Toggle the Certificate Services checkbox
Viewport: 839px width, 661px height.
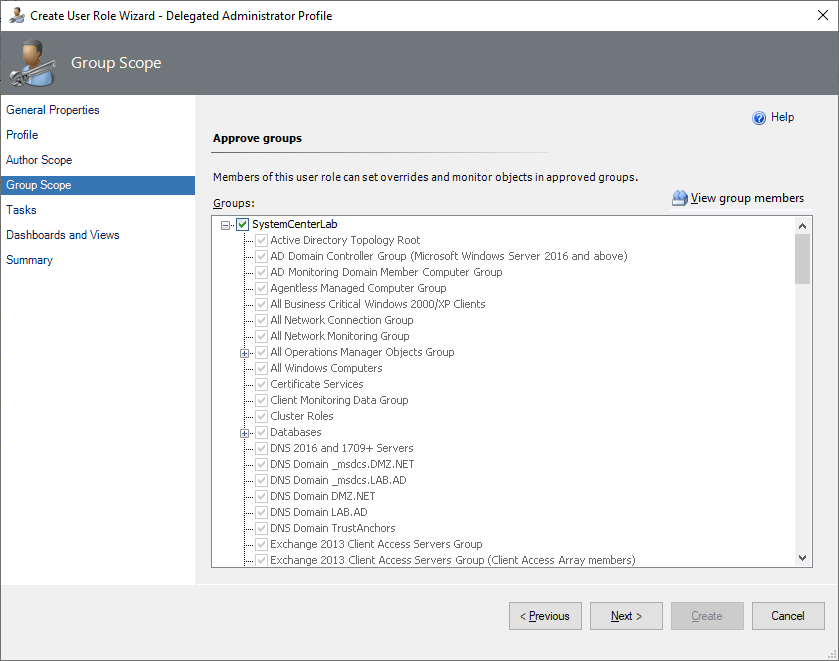tap(261, 384)
